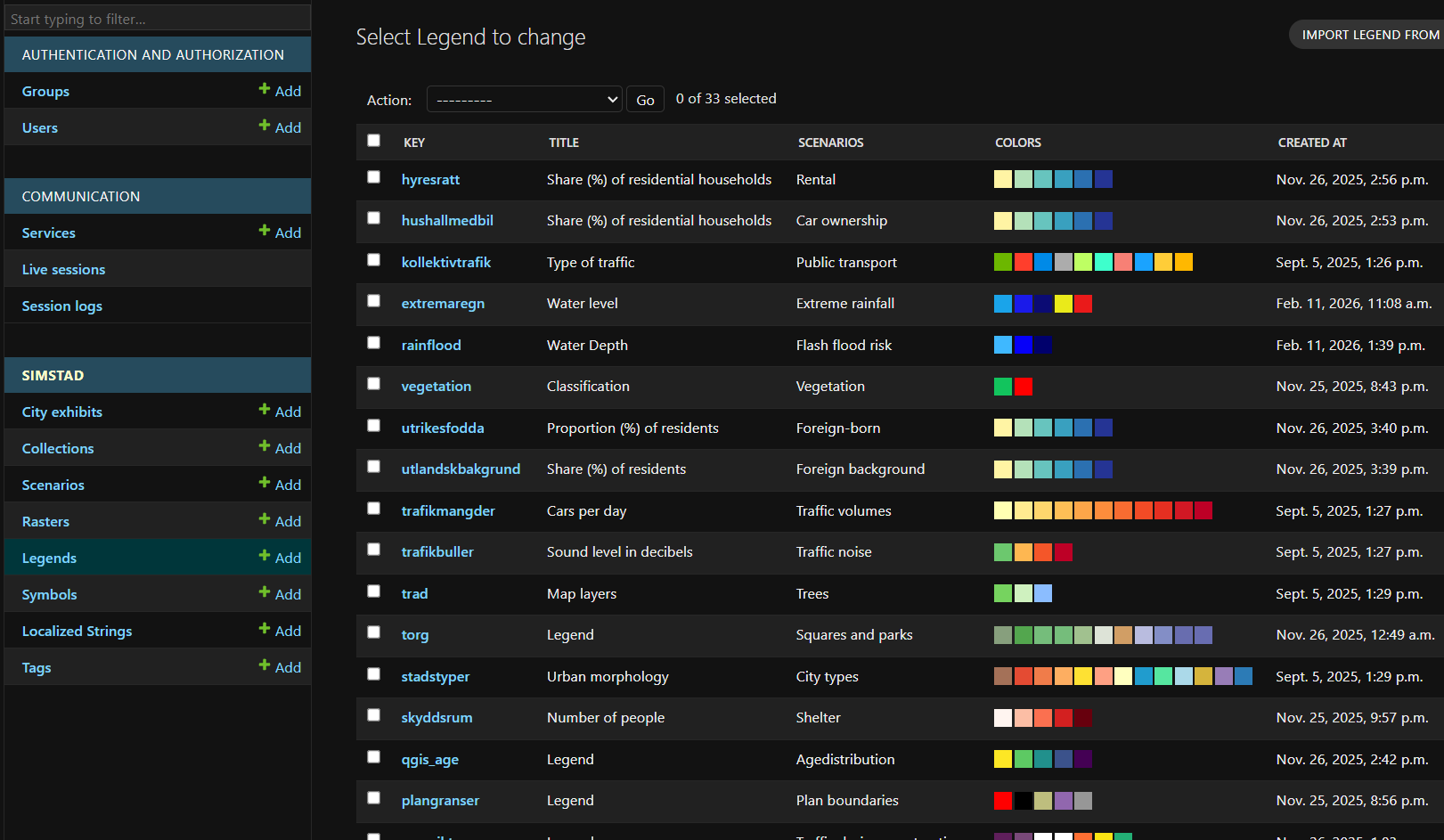Click yellow swatch in extremaregn row

click(x=1064, y=304)
